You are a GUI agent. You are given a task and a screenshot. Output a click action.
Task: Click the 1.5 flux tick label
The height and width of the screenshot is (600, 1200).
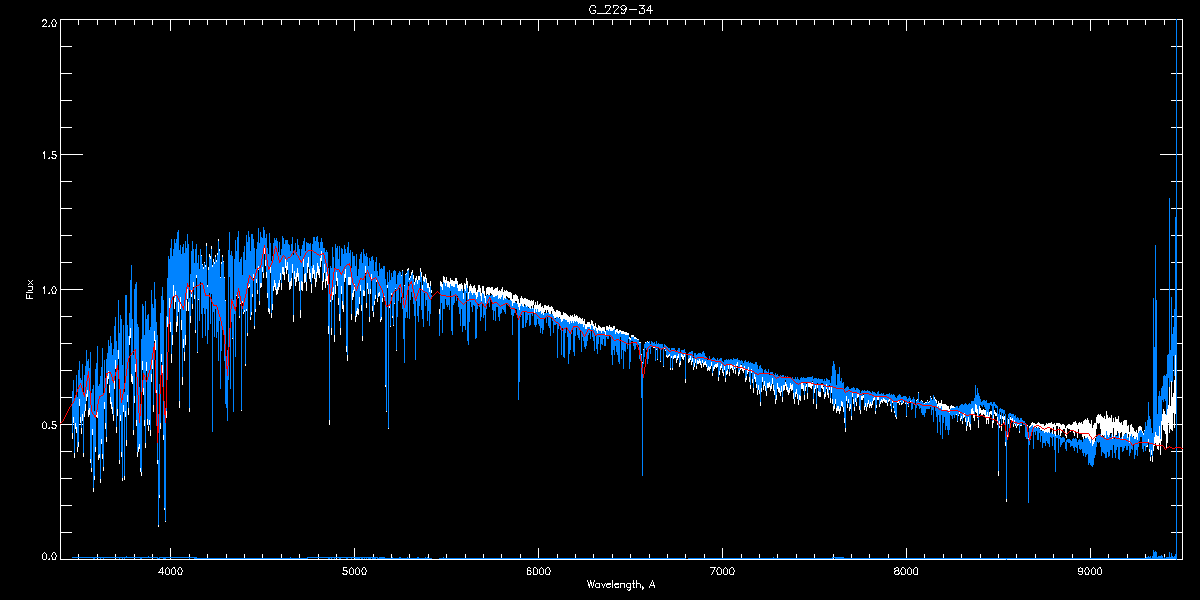point(48,155)
